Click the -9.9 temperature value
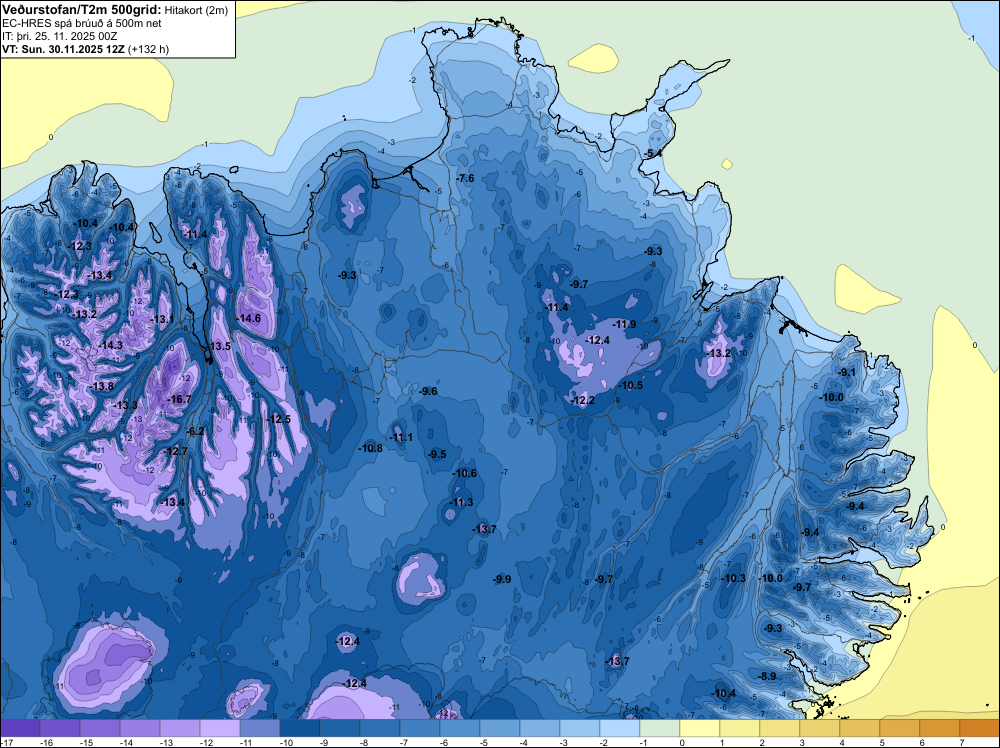This screenshot has height=748, width=1000. coord(502,579)
